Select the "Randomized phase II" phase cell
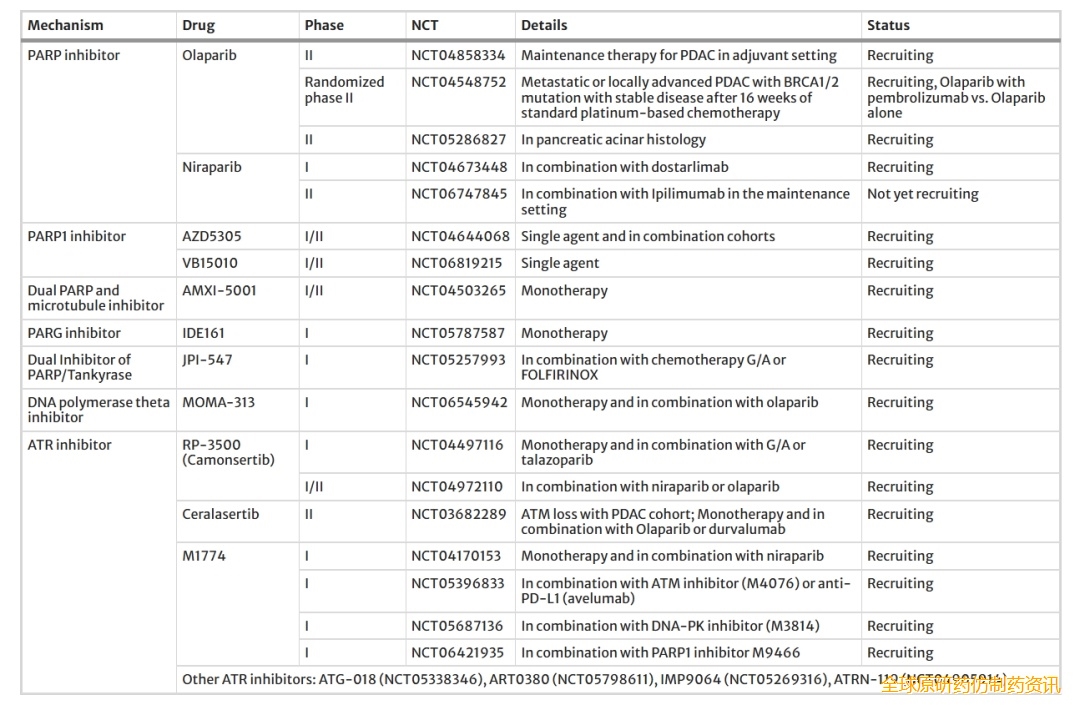This screenshot has height=705, width=1080. [344, 90]
